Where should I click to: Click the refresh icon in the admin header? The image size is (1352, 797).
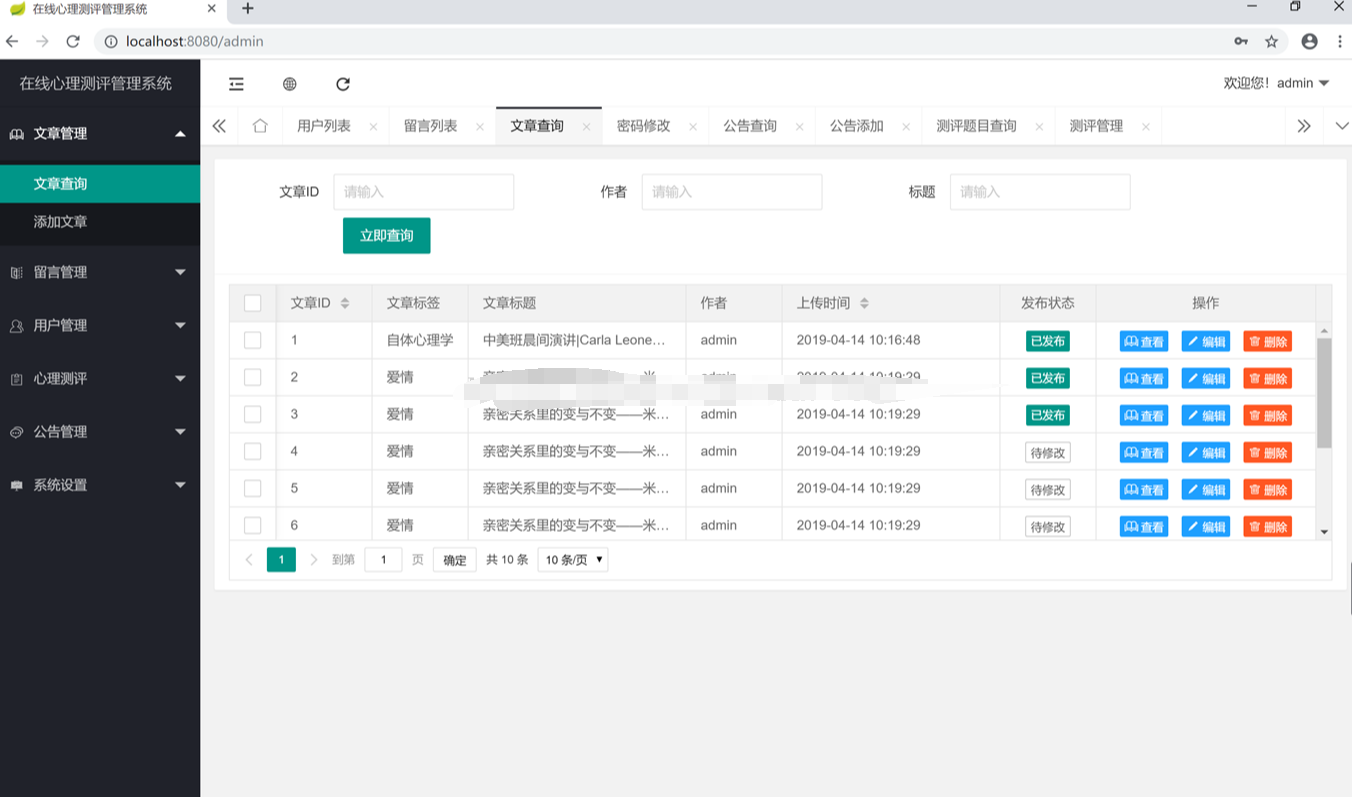click(x=343, y=84)
